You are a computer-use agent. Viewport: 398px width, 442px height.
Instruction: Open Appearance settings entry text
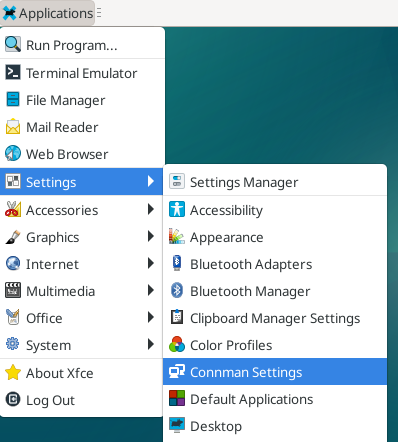(x=227, y=237)
